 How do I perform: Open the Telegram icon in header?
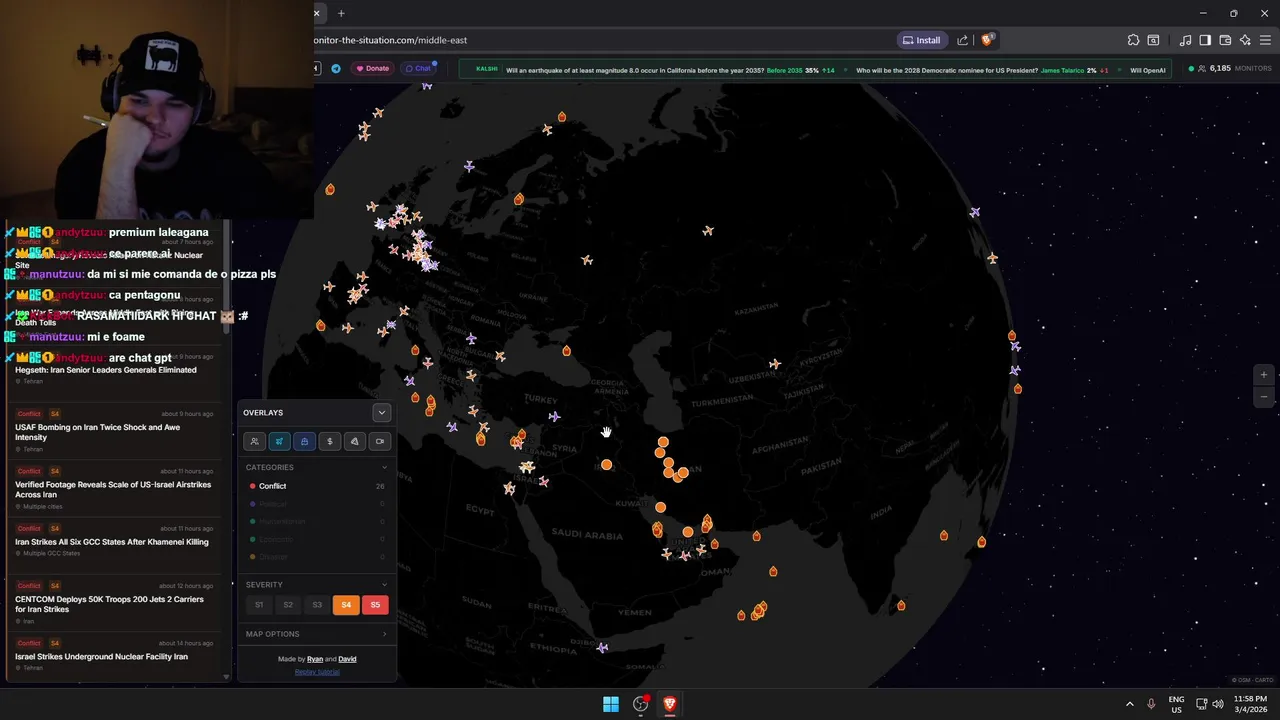[x=336, y=68]
